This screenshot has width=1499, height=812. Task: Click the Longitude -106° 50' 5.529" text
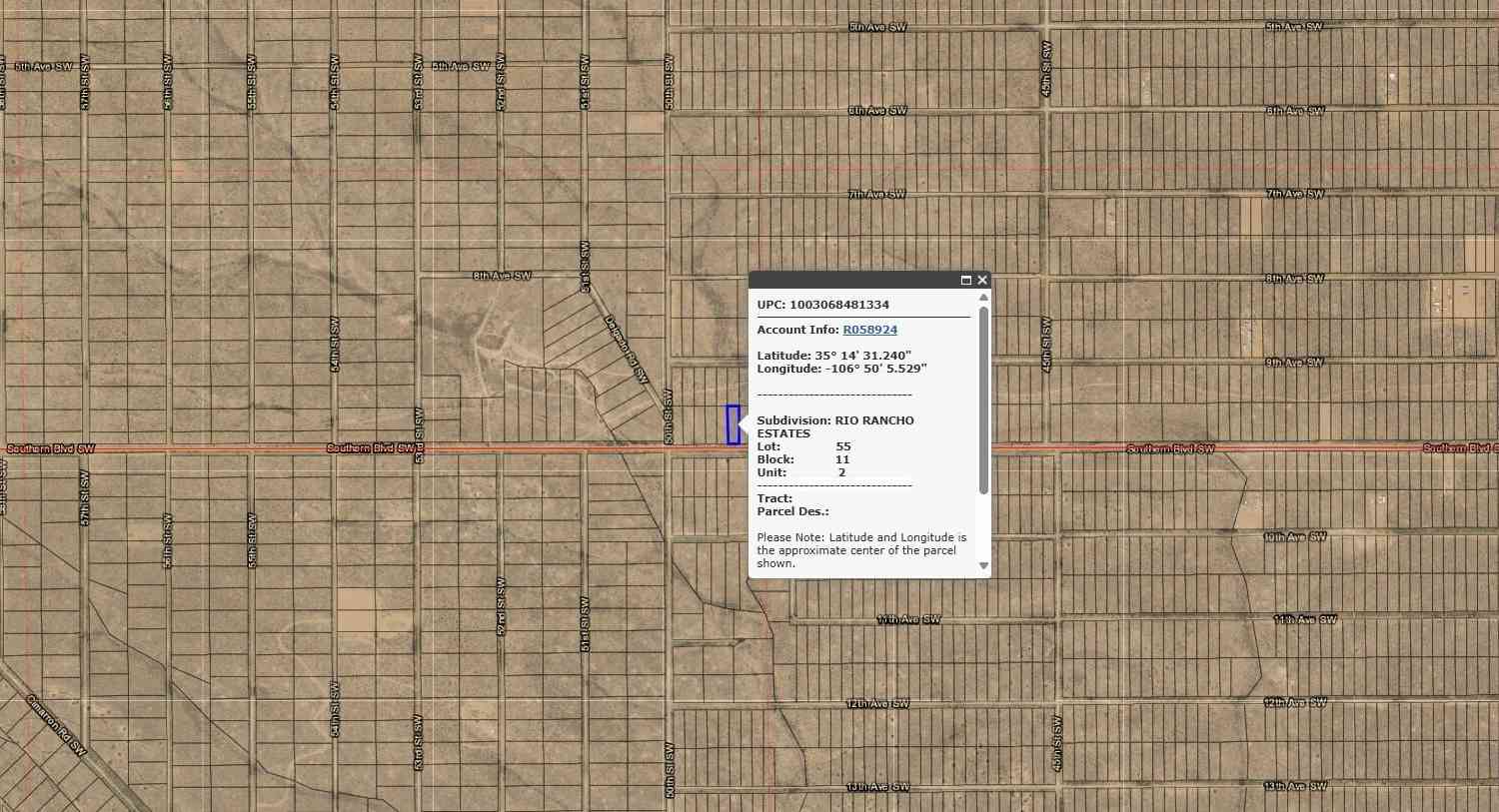coord(841,369)
